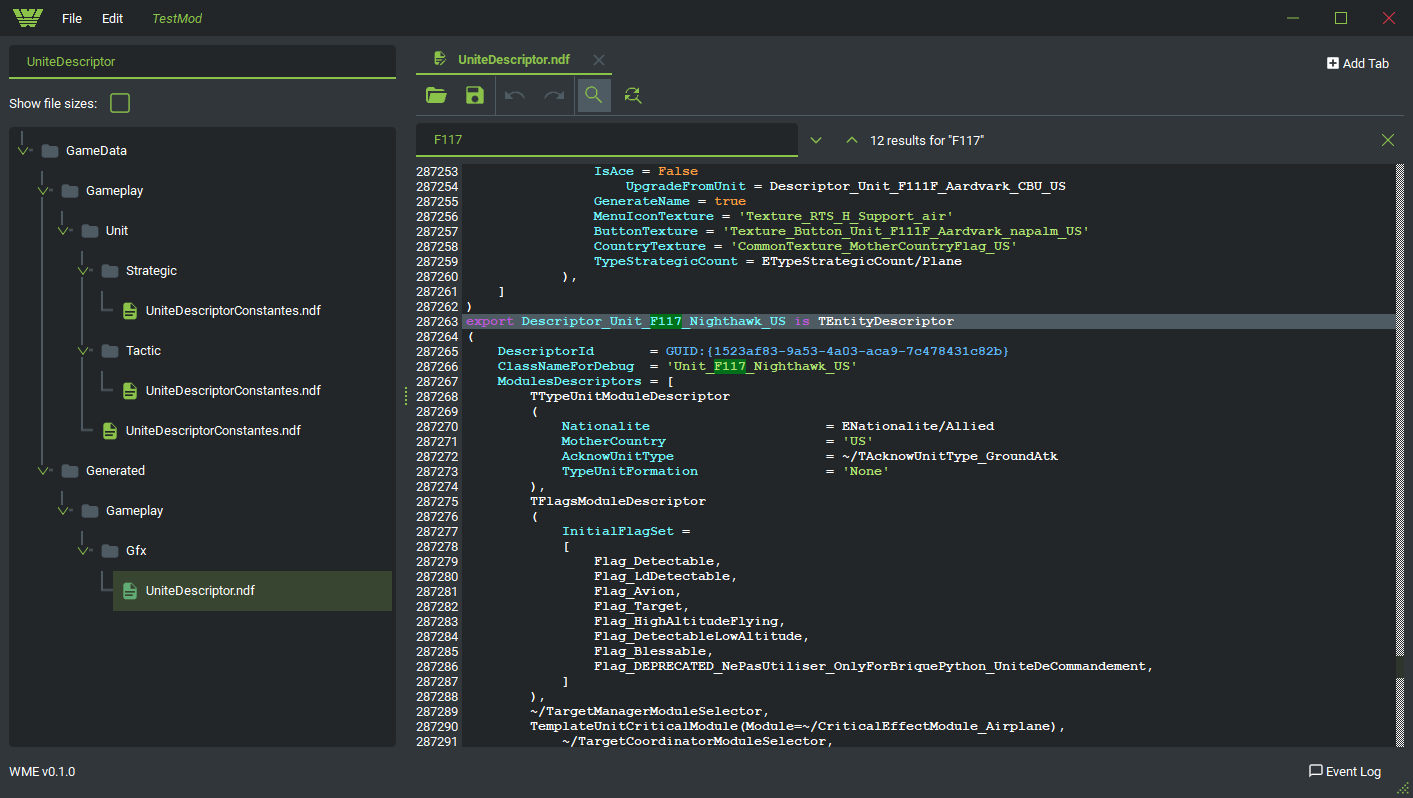The height and width of the screenshot is (798, 1413).
Task: Collapse the Strategic folder node
Action: coord(84,271)
